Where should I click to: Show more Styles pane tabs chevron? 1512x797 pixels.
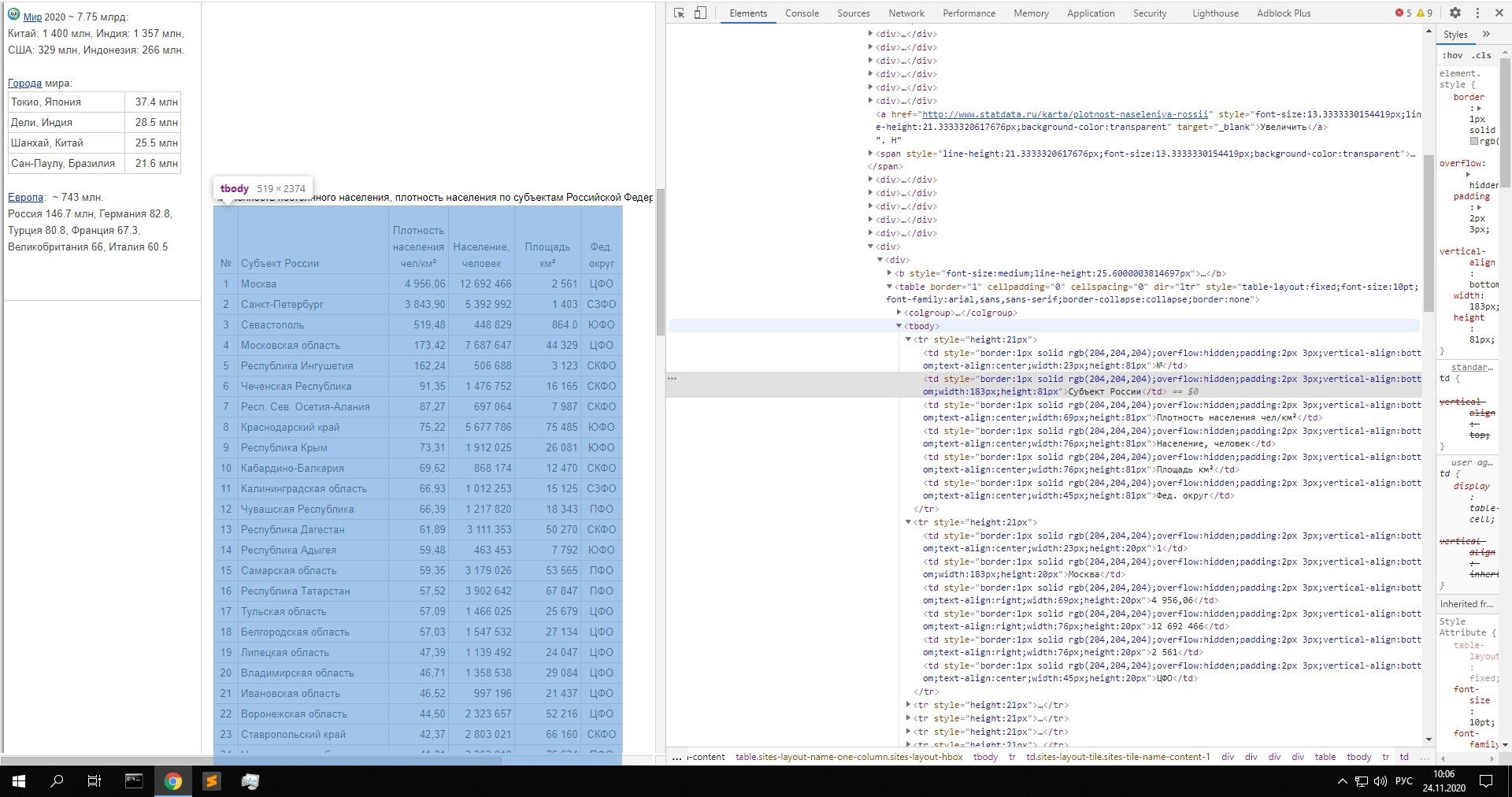[x=1486, y=34]
